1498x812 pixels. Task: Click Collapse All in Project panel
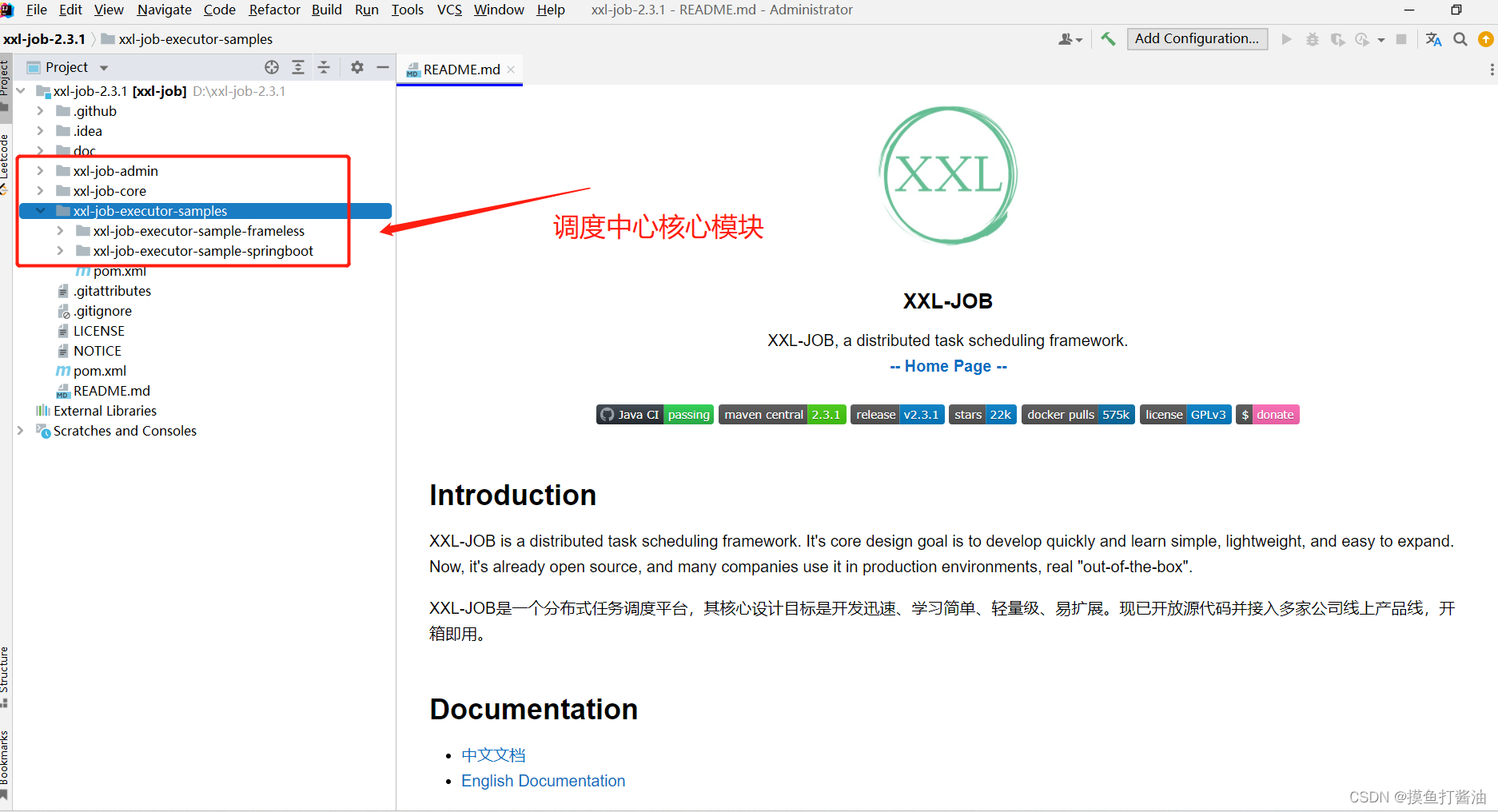click(324, 67)
